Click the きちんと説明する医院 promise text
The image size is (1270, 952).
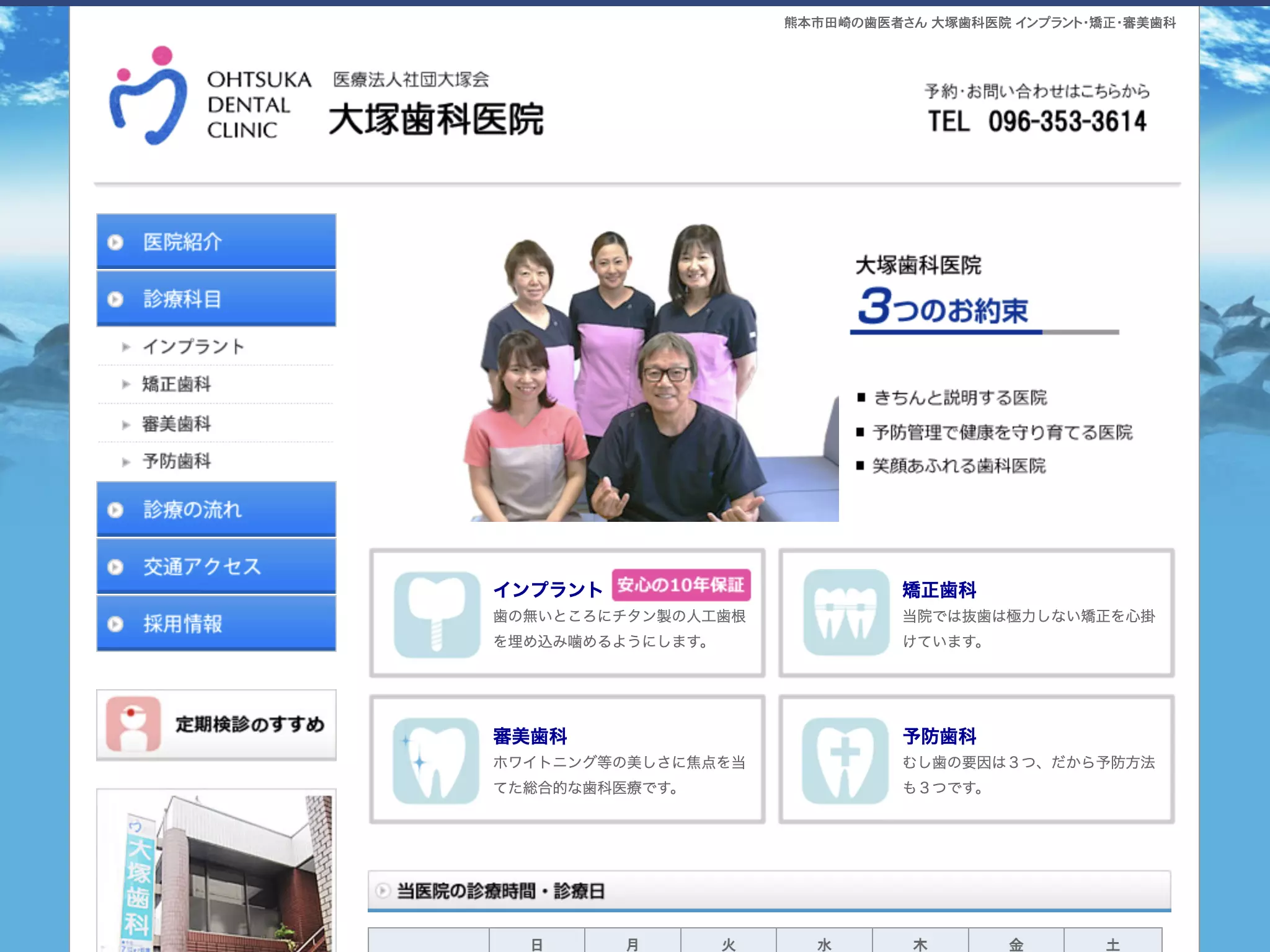[x=960, y=397]
